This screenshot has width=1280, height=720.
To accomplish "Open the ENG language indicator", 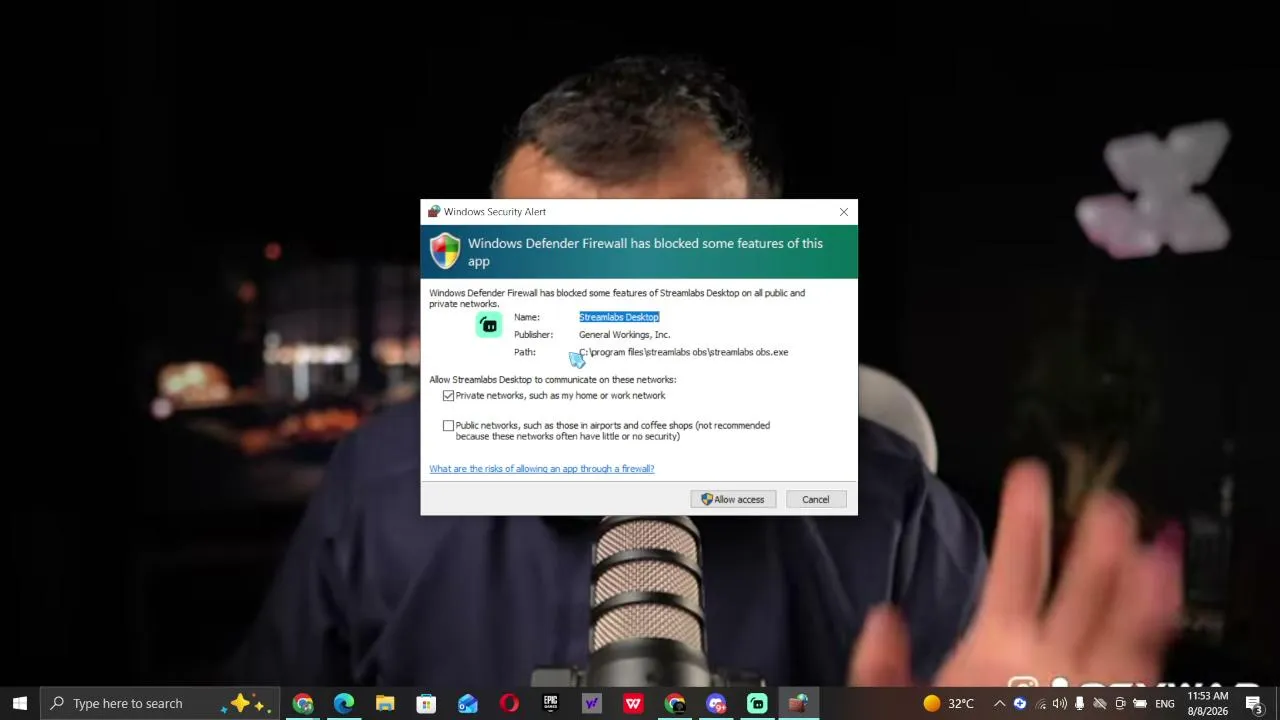I will 1165,703.
